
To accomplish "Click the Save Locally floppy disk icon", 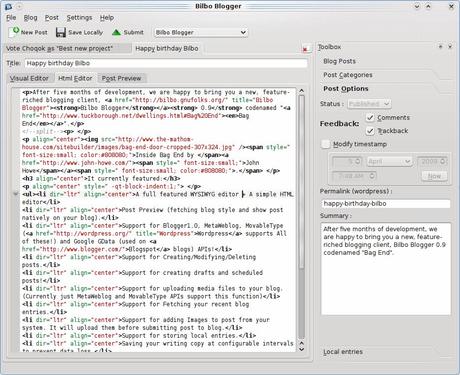I will (x=61, y=32).
